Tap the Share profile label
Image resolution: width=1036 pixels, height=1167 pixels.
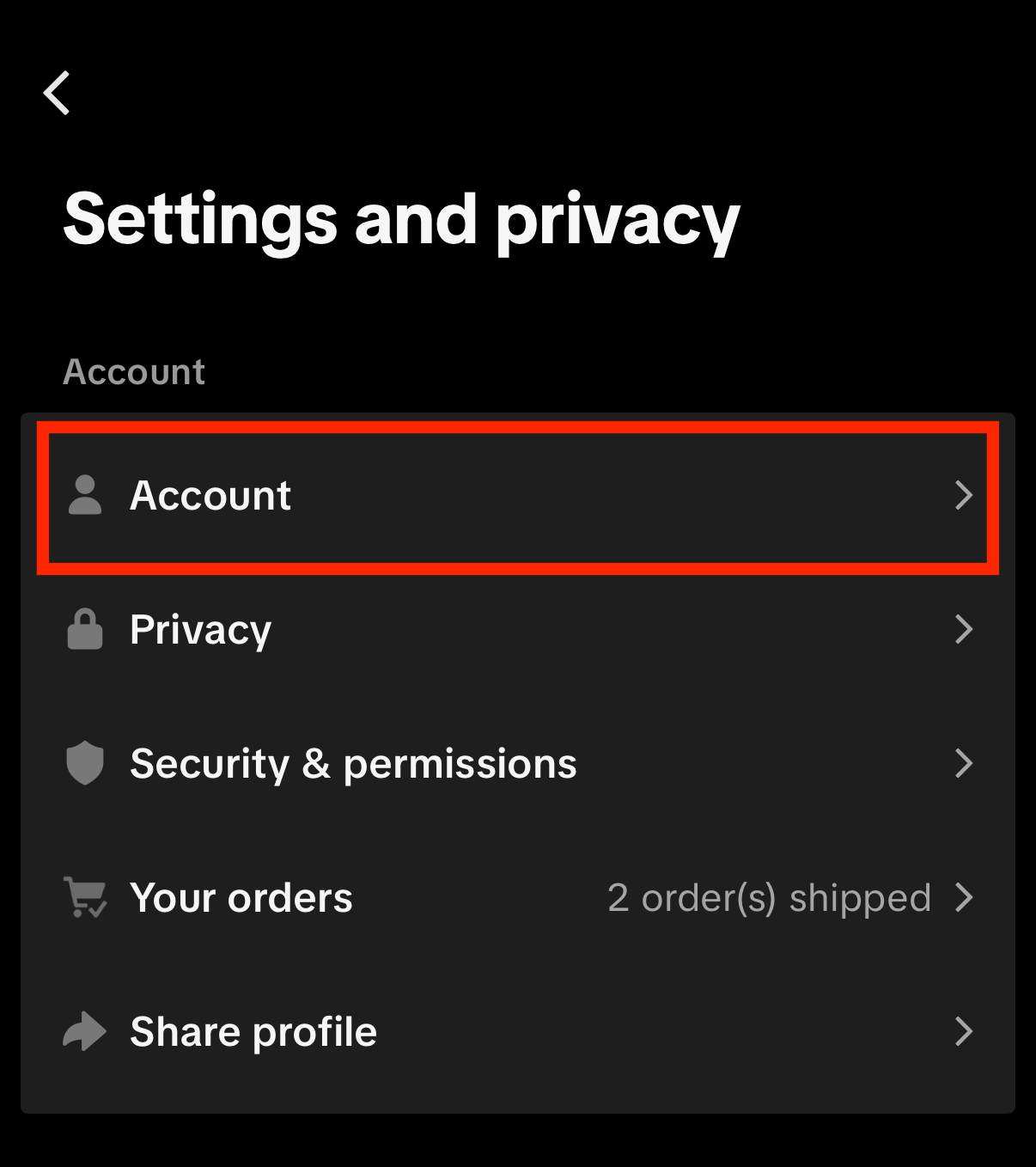coord(253,1032)
